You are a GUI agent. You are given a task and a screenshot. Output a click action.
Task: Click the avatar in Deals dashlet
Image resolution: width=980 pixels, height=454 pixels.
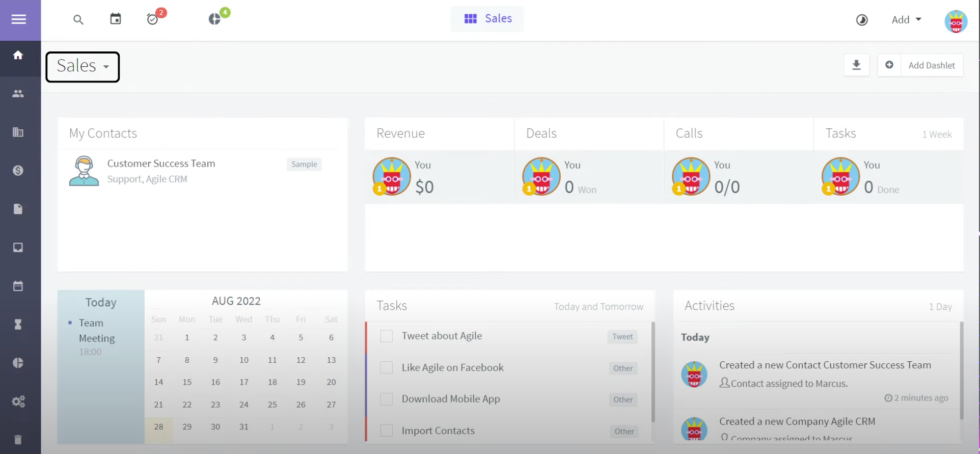541,176
